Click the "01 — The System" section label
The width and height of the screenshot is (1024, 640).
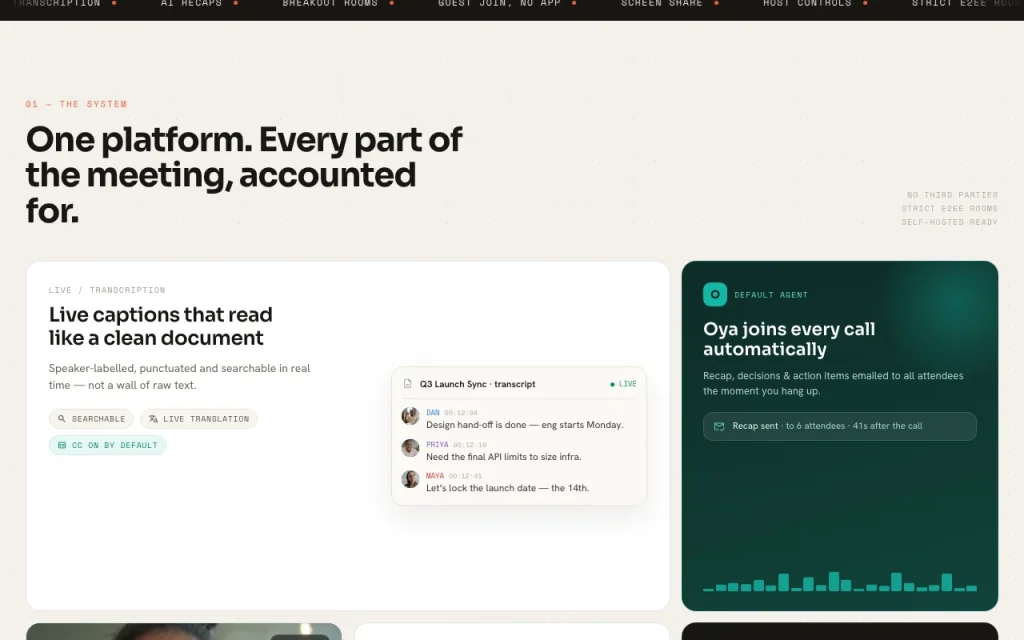click(76, 104)
